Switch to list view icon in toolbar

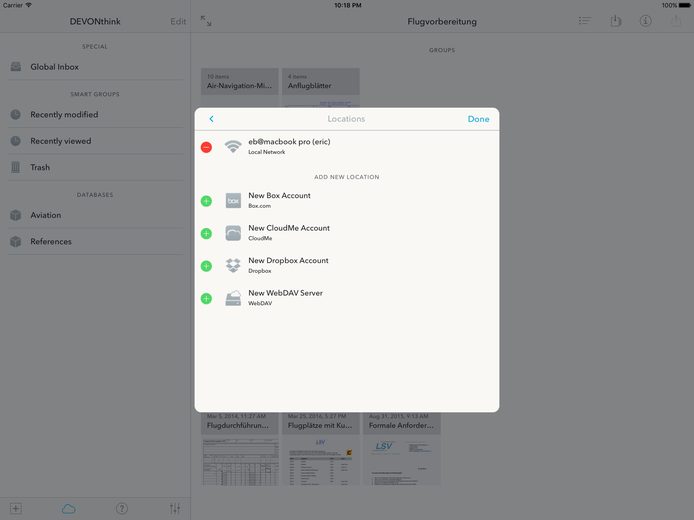(585, 21)
